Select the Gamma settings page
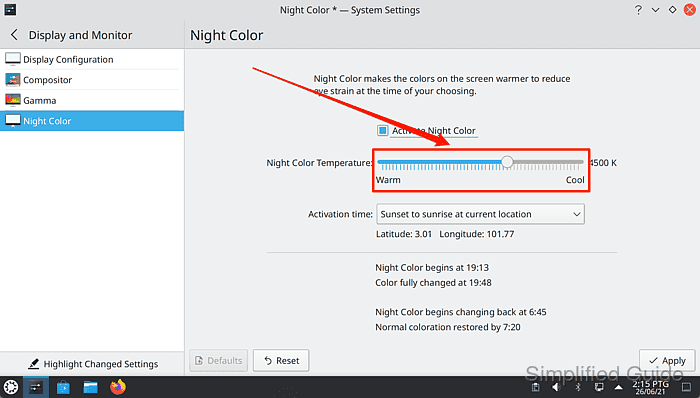 (92, 100)
